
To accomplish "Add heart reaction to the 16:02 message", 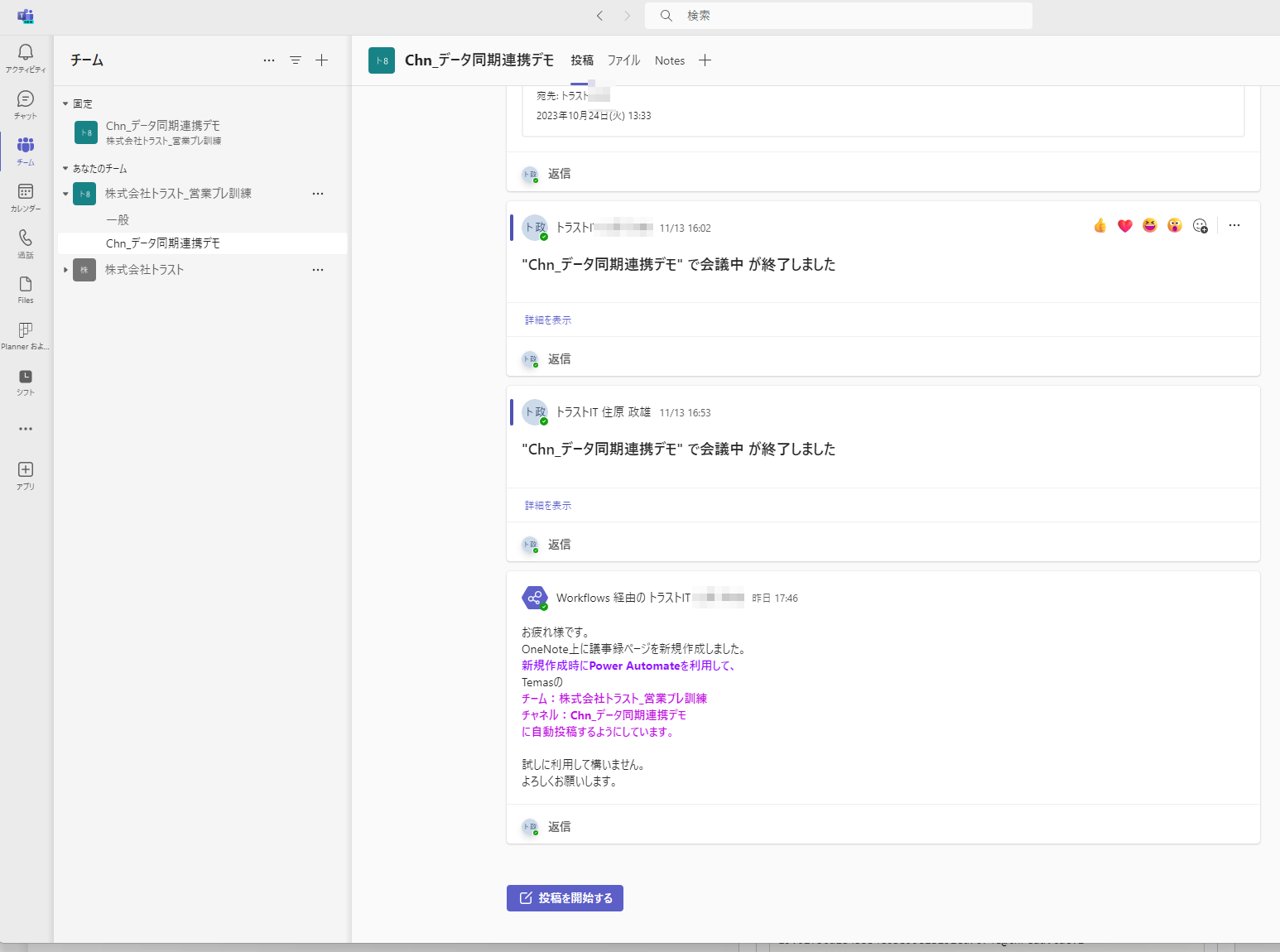I will coord(1124,226).
